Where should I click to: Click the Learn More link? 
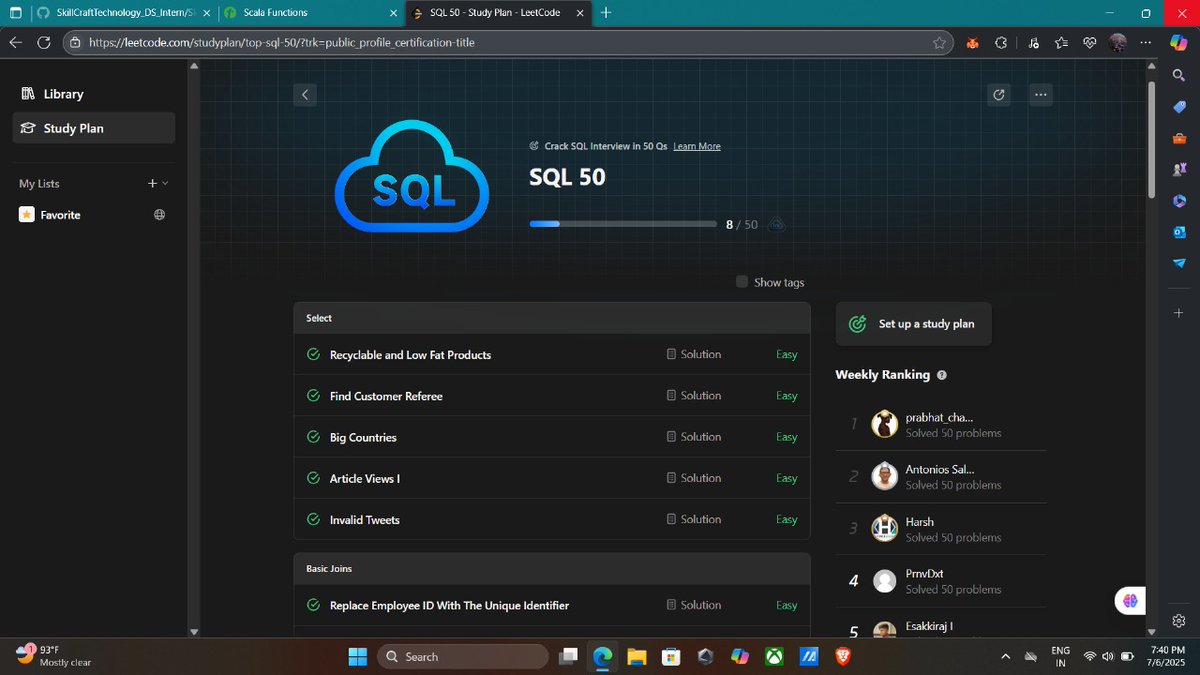tap(697, 146)
